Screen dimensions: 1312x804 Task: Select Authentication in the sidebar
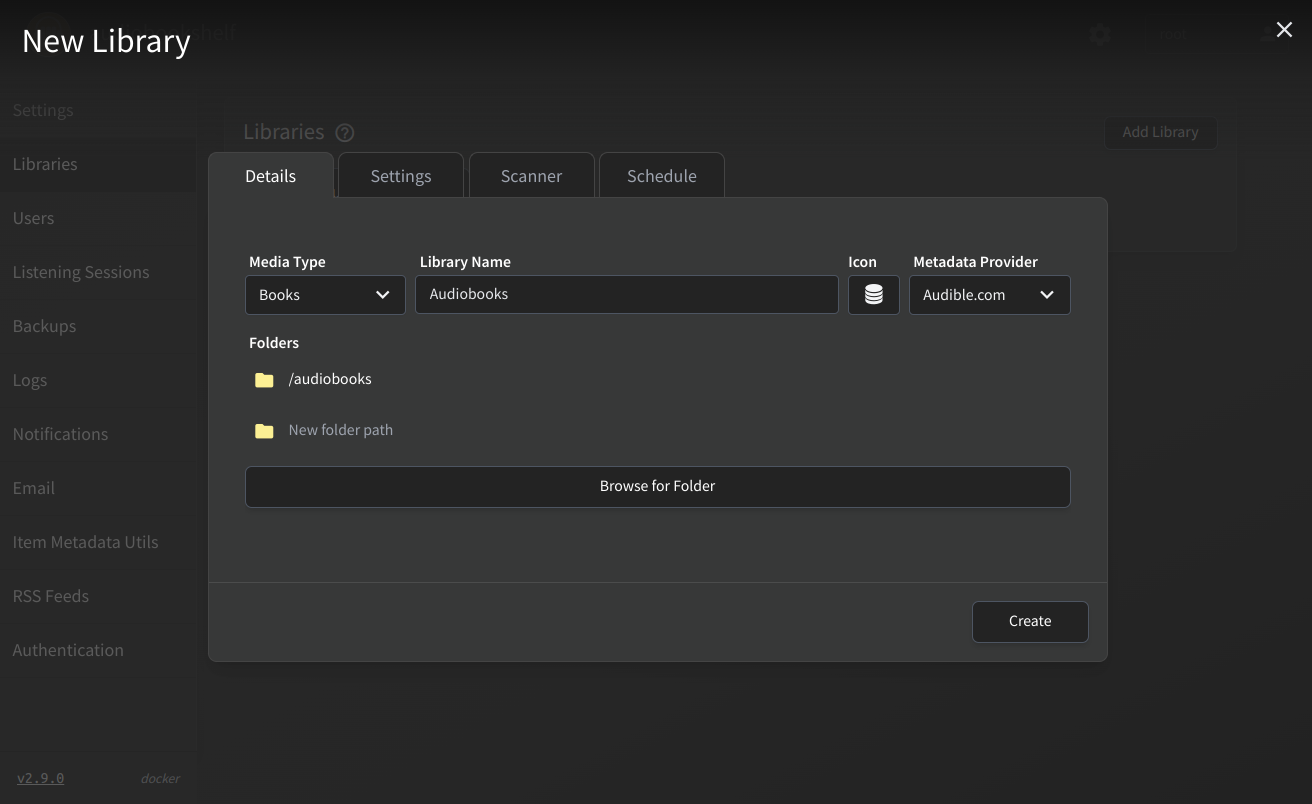(68, 650)
